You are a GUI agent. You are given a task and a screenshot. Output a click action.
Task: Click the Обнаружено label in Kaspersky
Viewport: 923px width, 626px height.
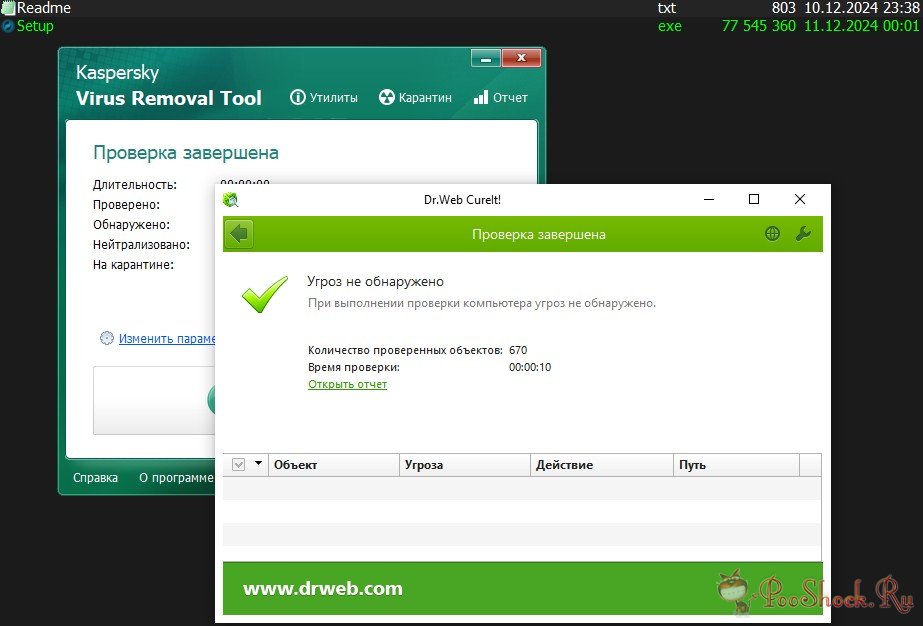[x=131, y=224]
